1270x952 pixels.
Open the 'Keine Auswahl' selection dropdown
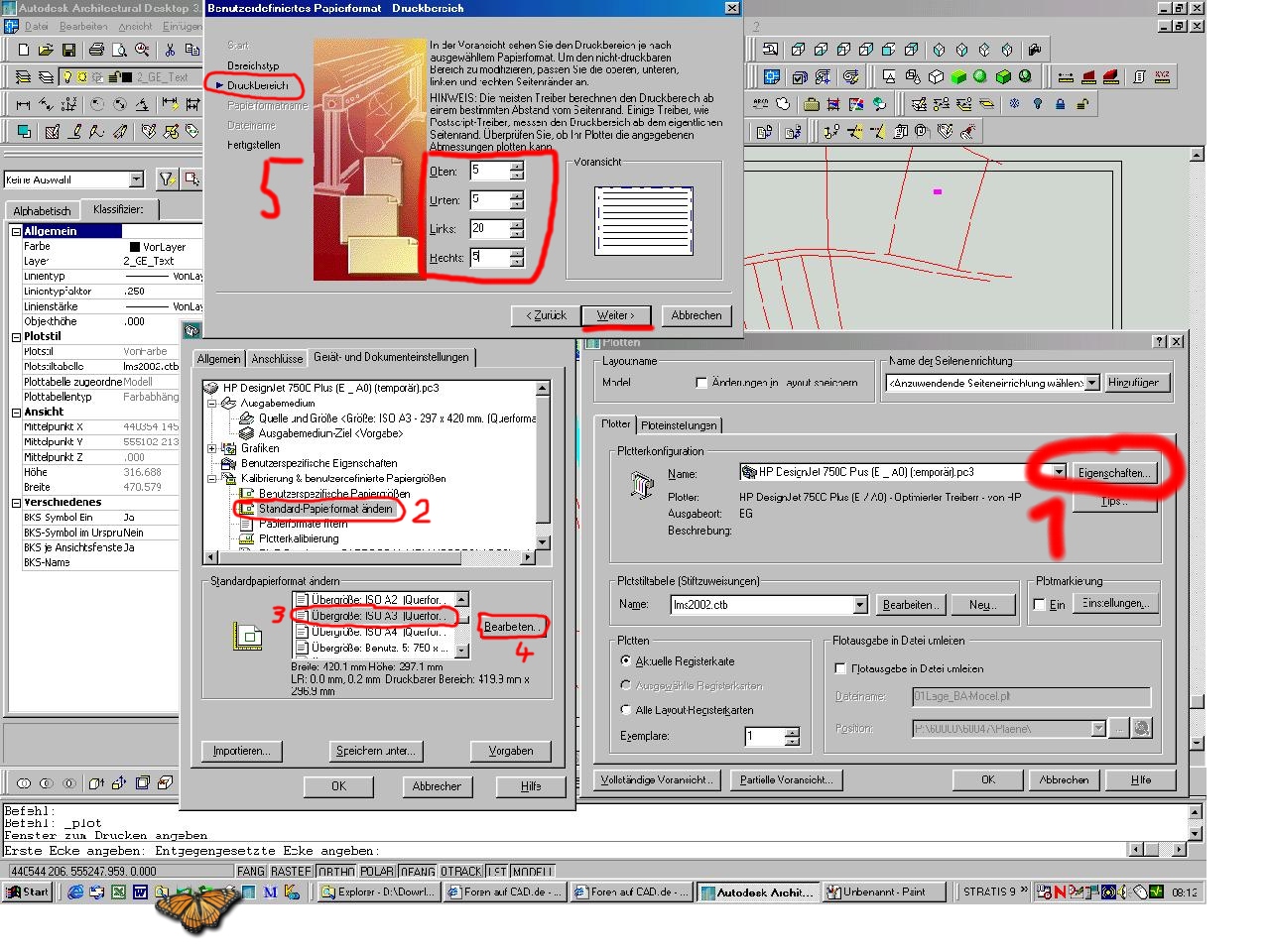[x=137, y=179]
